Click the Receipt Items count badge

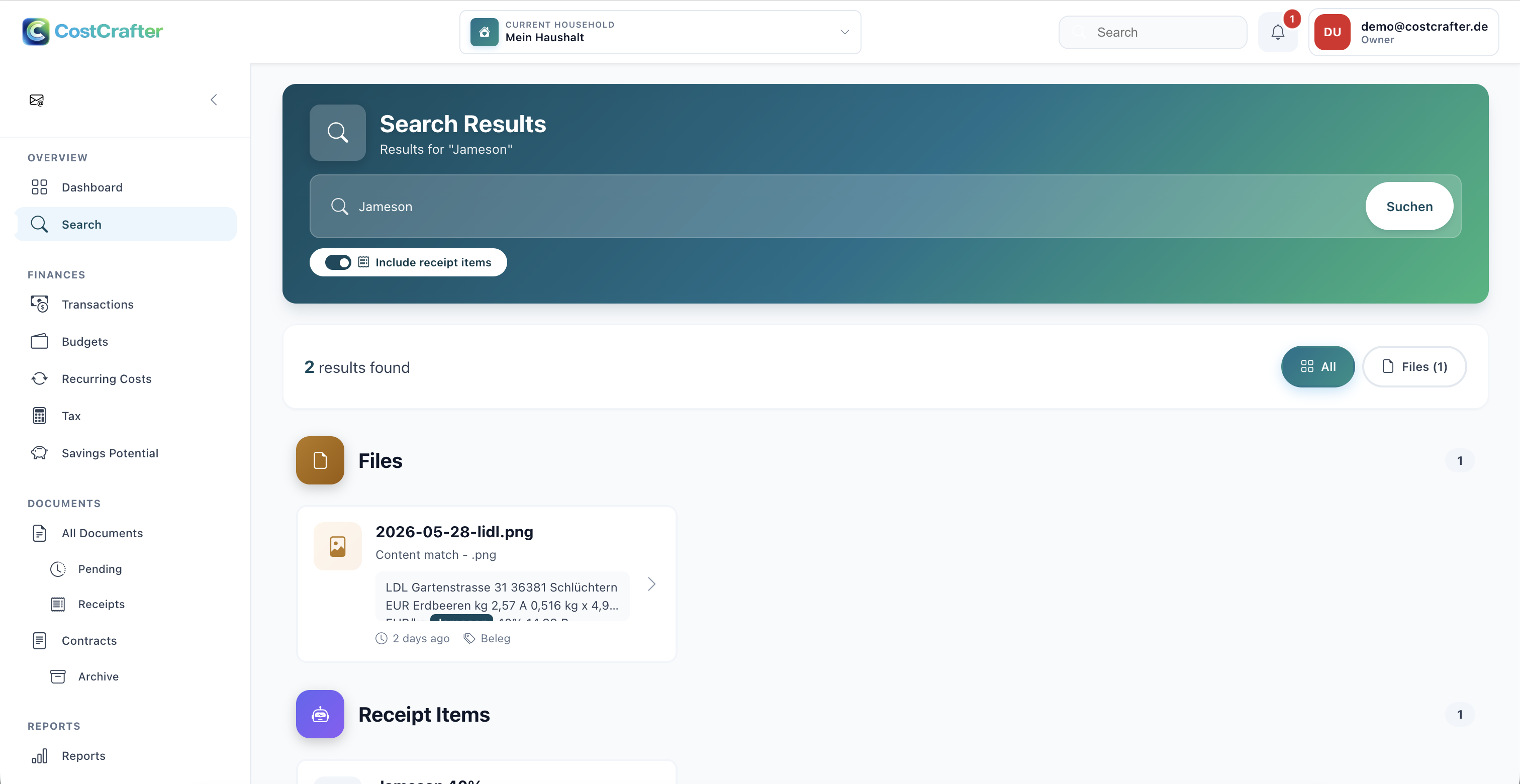pos(1460,714)
